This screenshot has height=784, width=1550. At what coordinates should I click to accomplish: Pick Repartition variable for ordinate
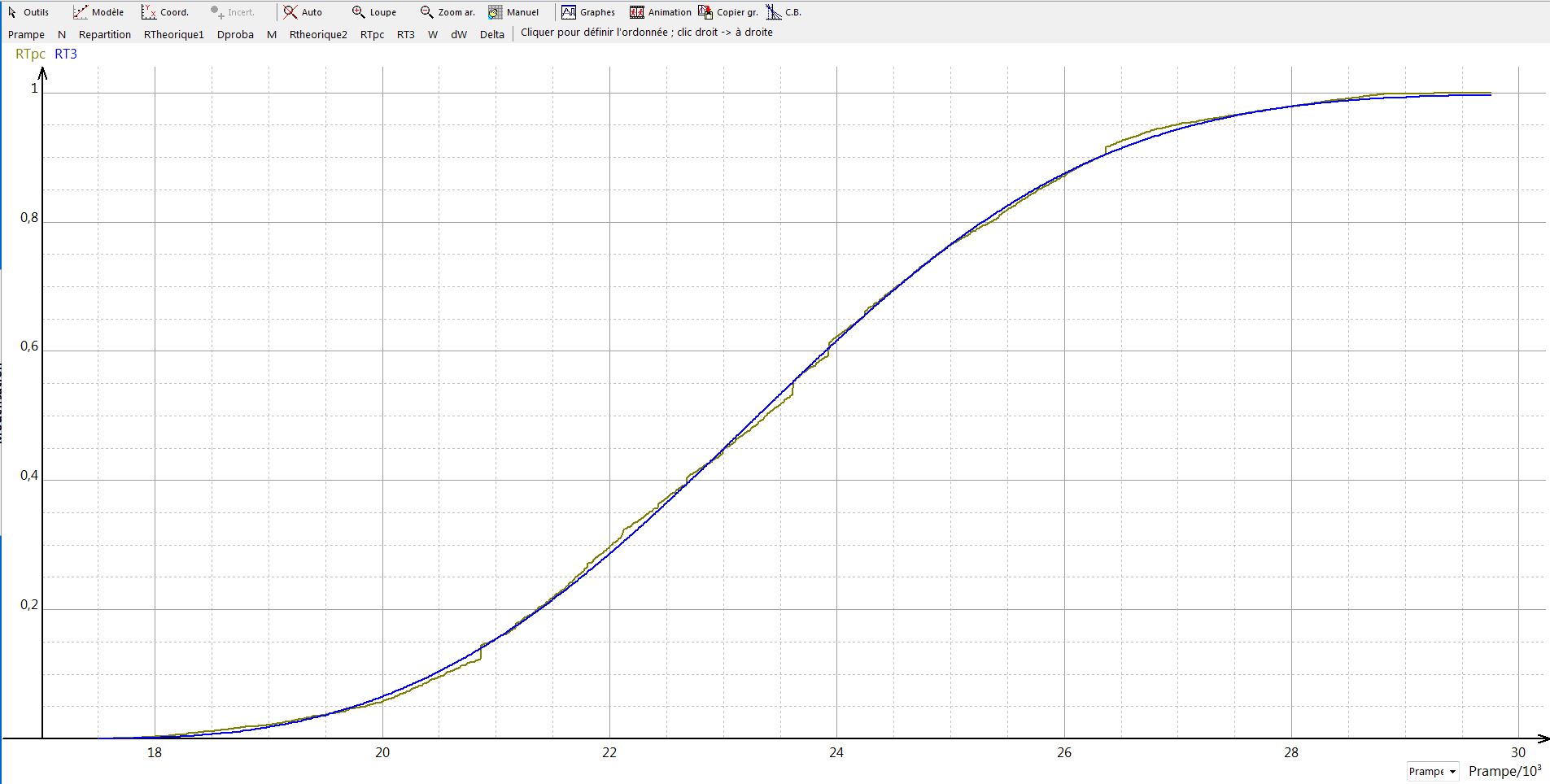tap(105, 34)
